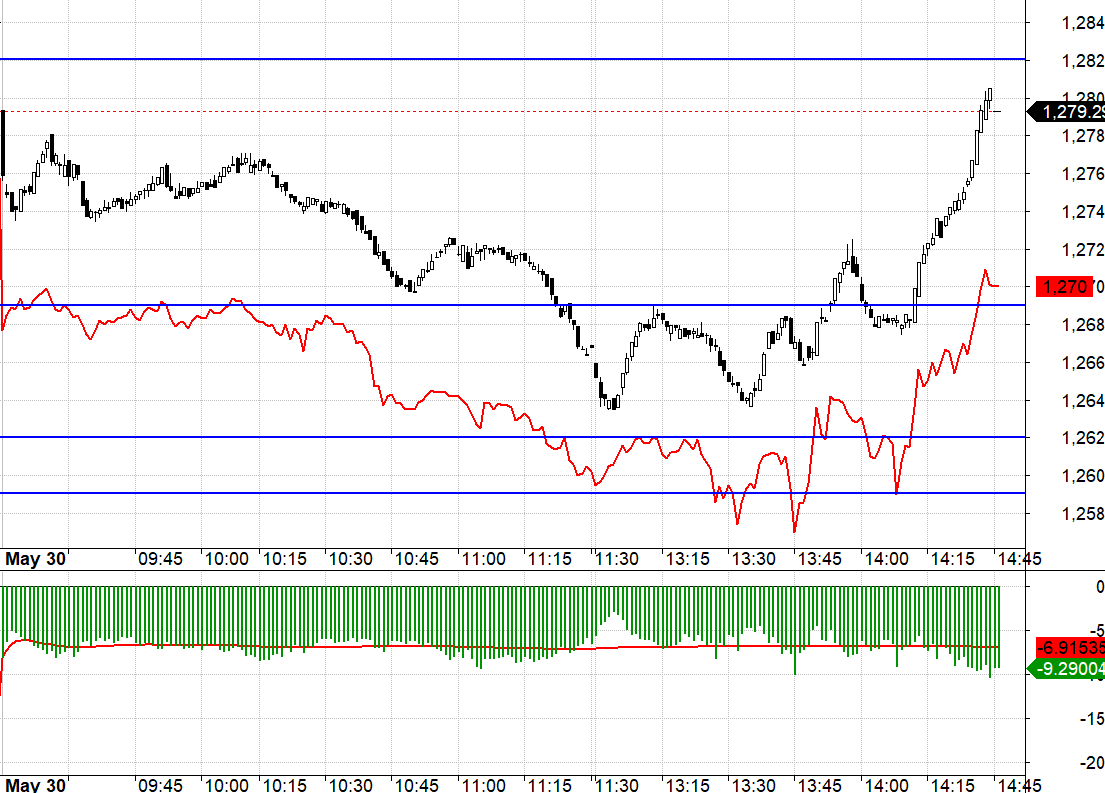Viewport: 1105px width, 793px height.
Task: Click the 1,278 price axis label
Action: [1082, 135]
